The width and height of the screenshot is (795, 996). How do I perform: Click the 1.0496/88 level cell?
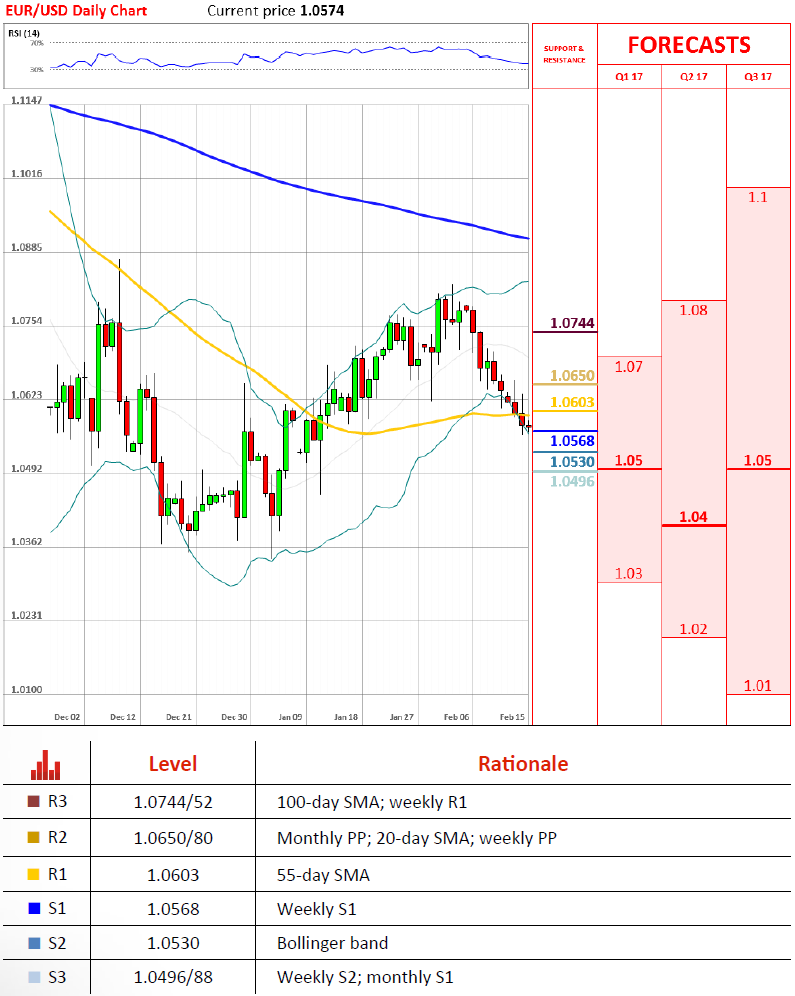[173, 977]
